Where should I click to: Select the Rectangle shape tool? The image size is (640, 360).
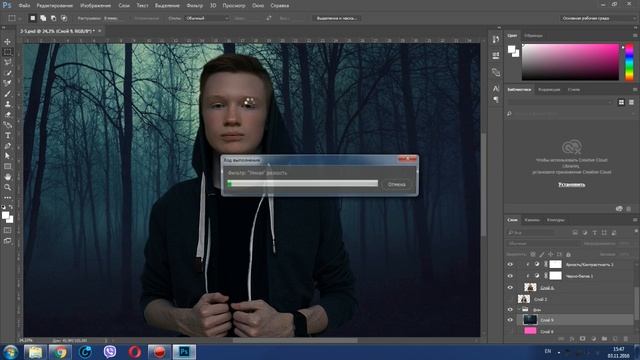tap(7, 167)
